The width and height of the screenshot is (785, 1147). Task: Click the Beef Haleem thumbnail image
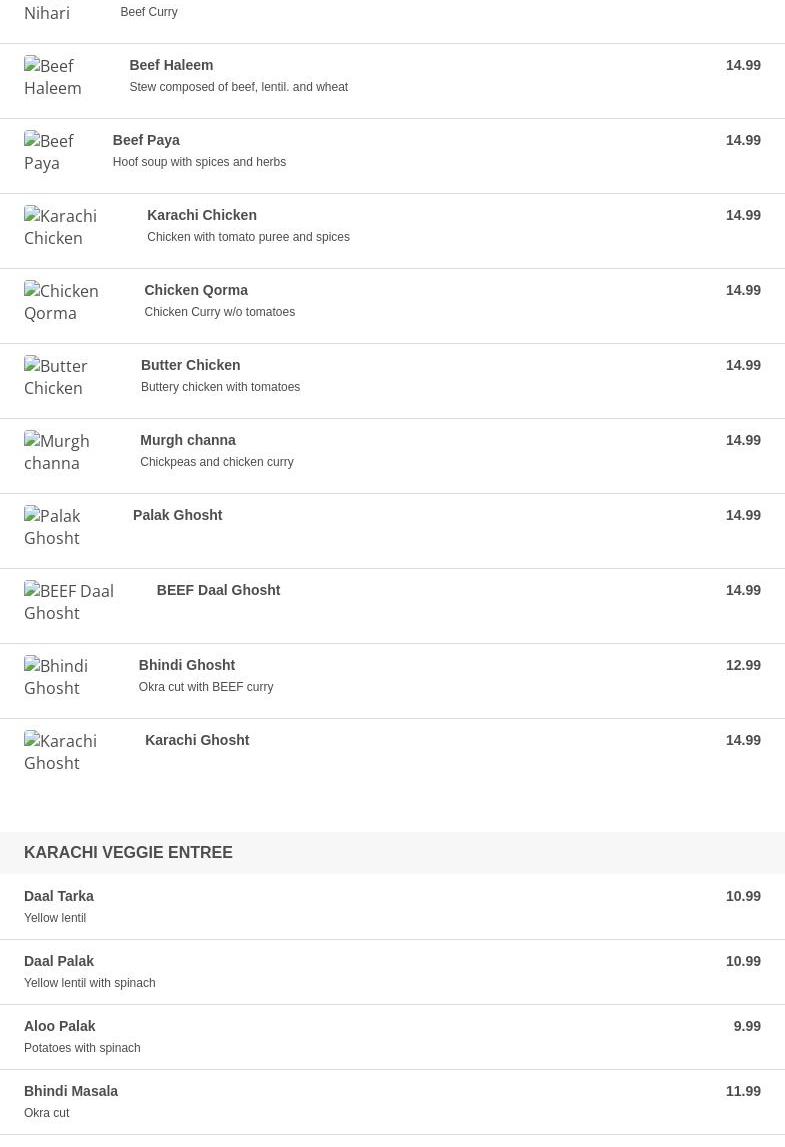click(53, 77)
